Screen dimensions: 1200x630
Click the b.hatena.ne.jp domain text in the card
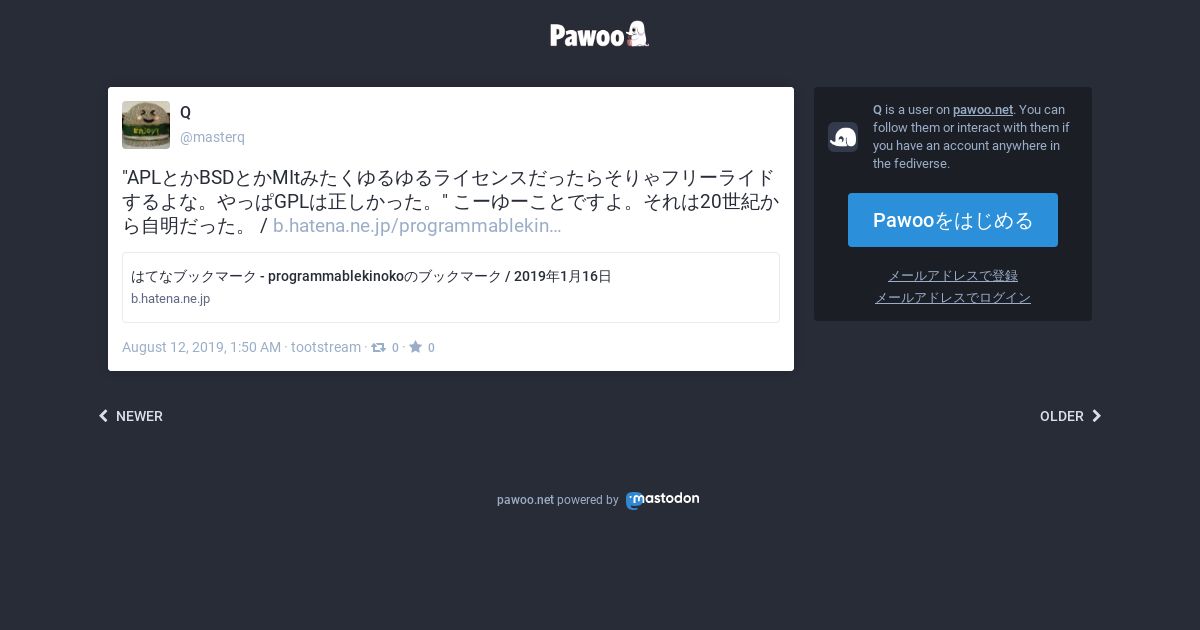click(170, 299)
